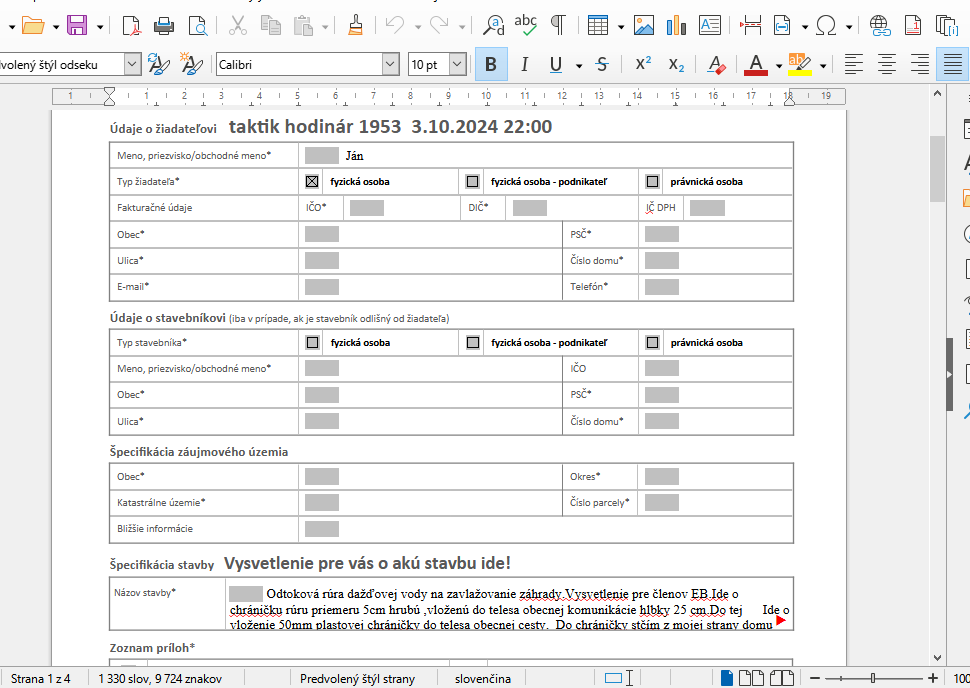
Task: Open the paragraph style dropdown
Action: [132, 64]
